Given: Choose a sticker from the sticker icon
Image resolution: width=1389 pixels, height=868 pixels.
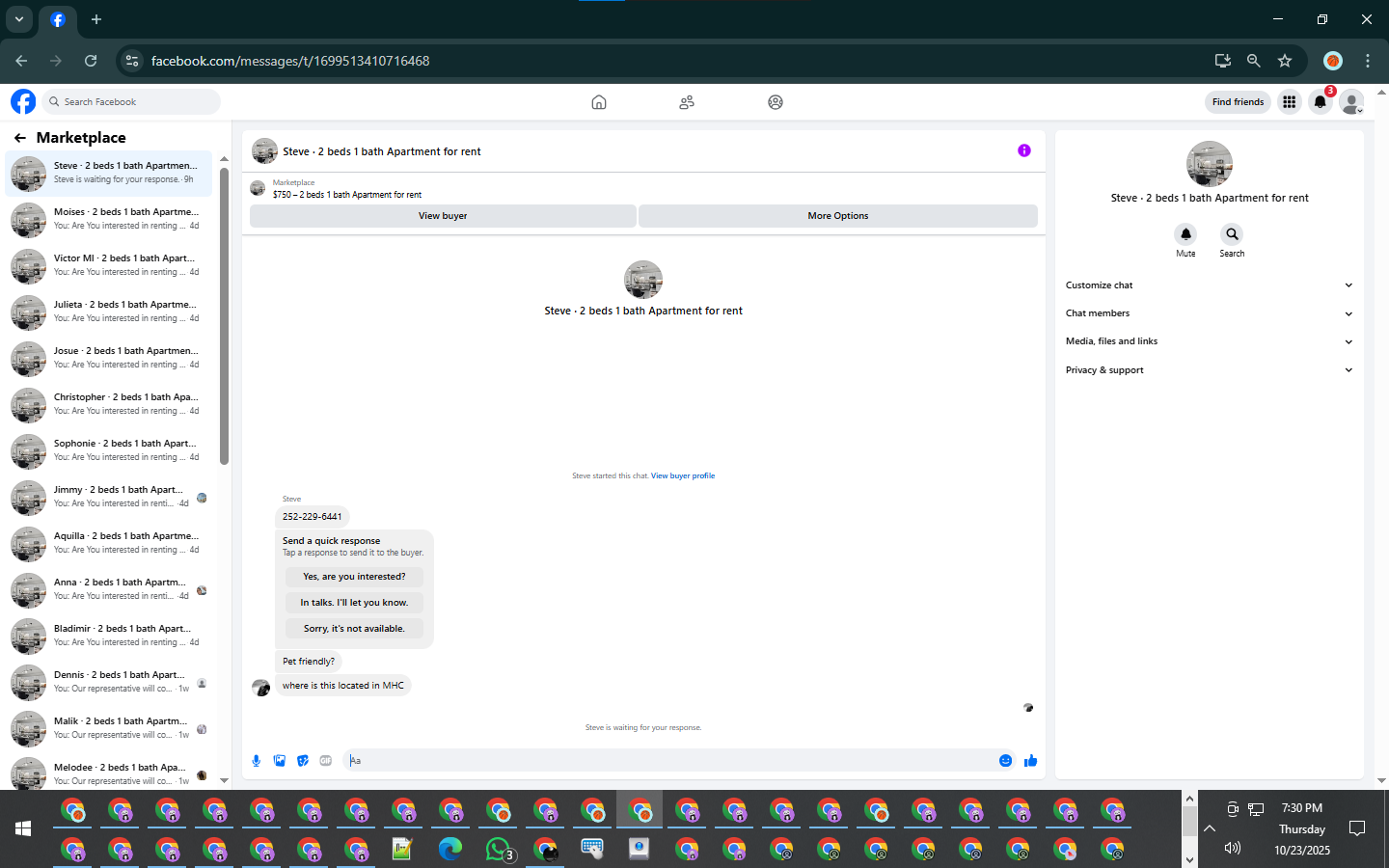Looking at the screenshot, I should pos(303,761).
